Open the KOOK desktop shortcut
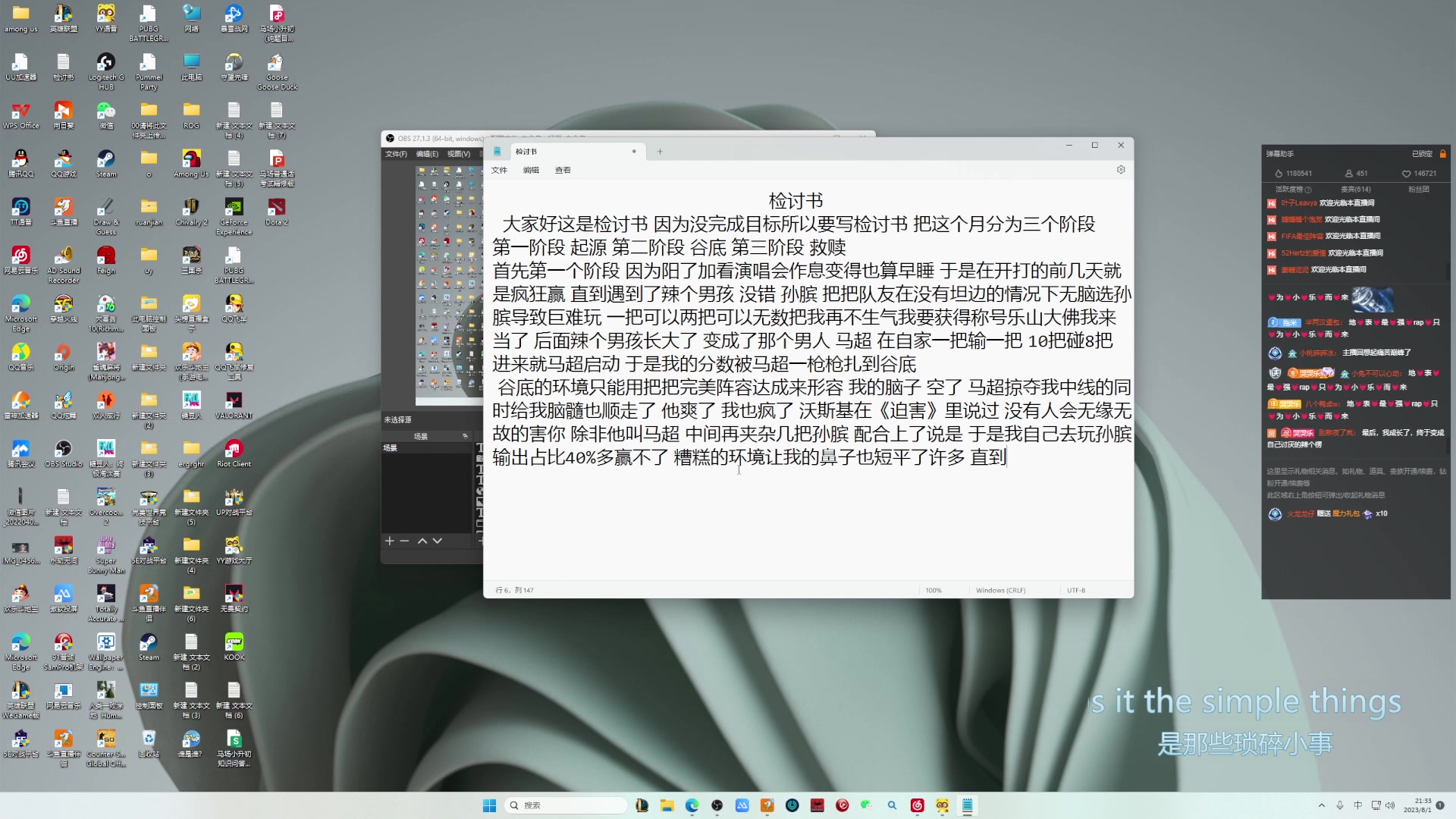Screen dimensions: 1456x819 [x=234, y=646]
